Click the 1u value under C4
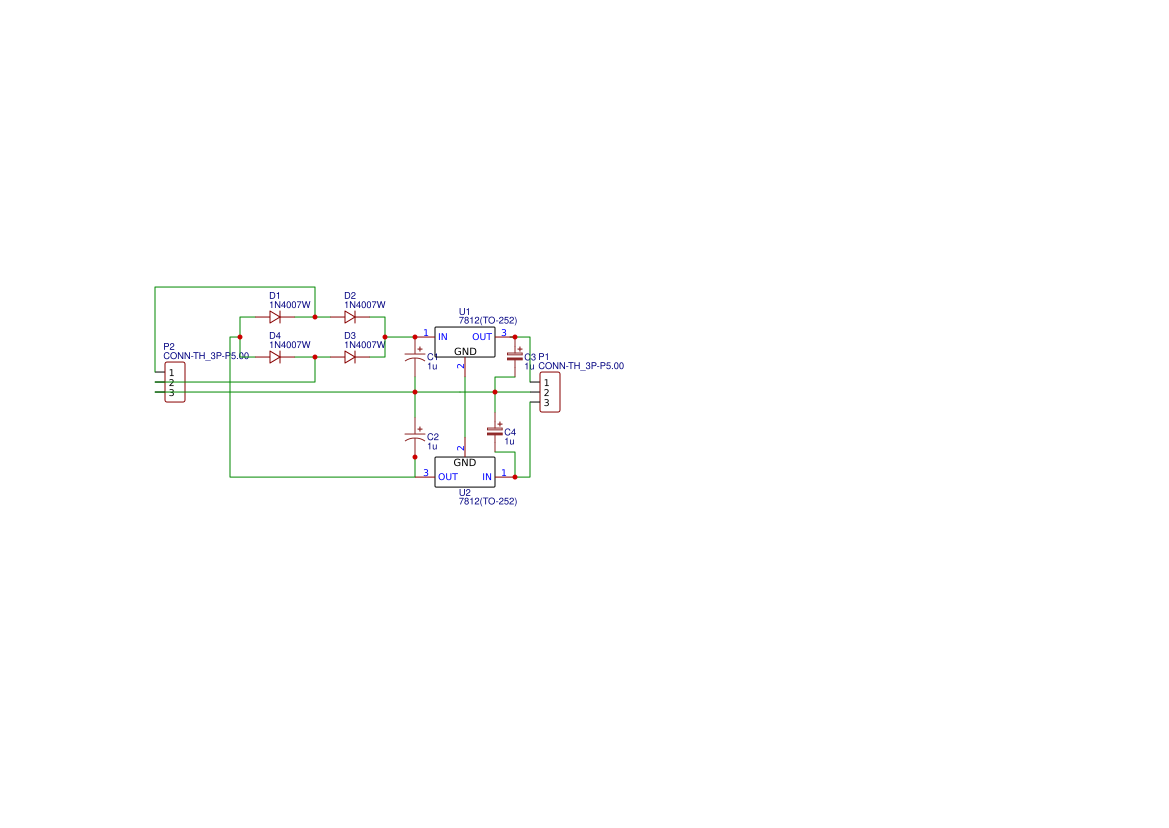 coord(509,442)
